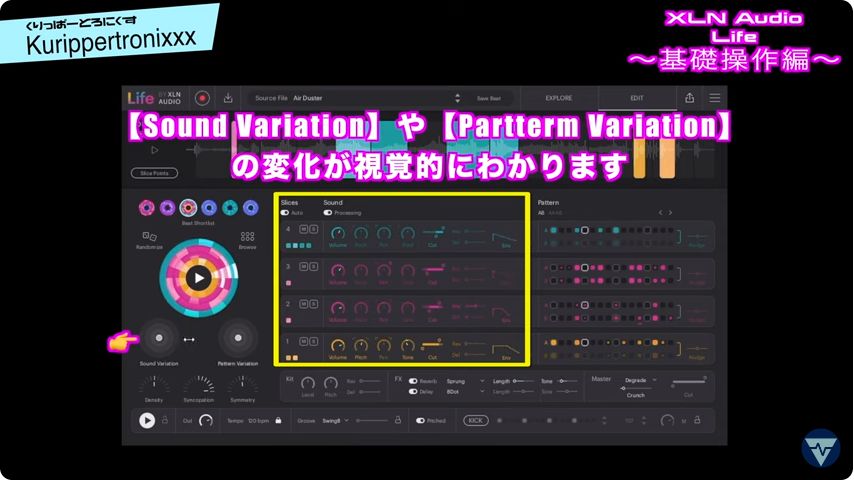Click the Density knob
Viewport: 854px width, 480px height.
tap(154, 386)
